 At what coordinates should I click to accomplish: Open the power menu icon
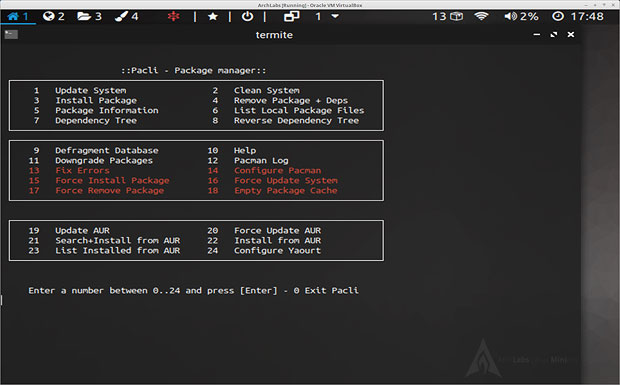point(248,16)
